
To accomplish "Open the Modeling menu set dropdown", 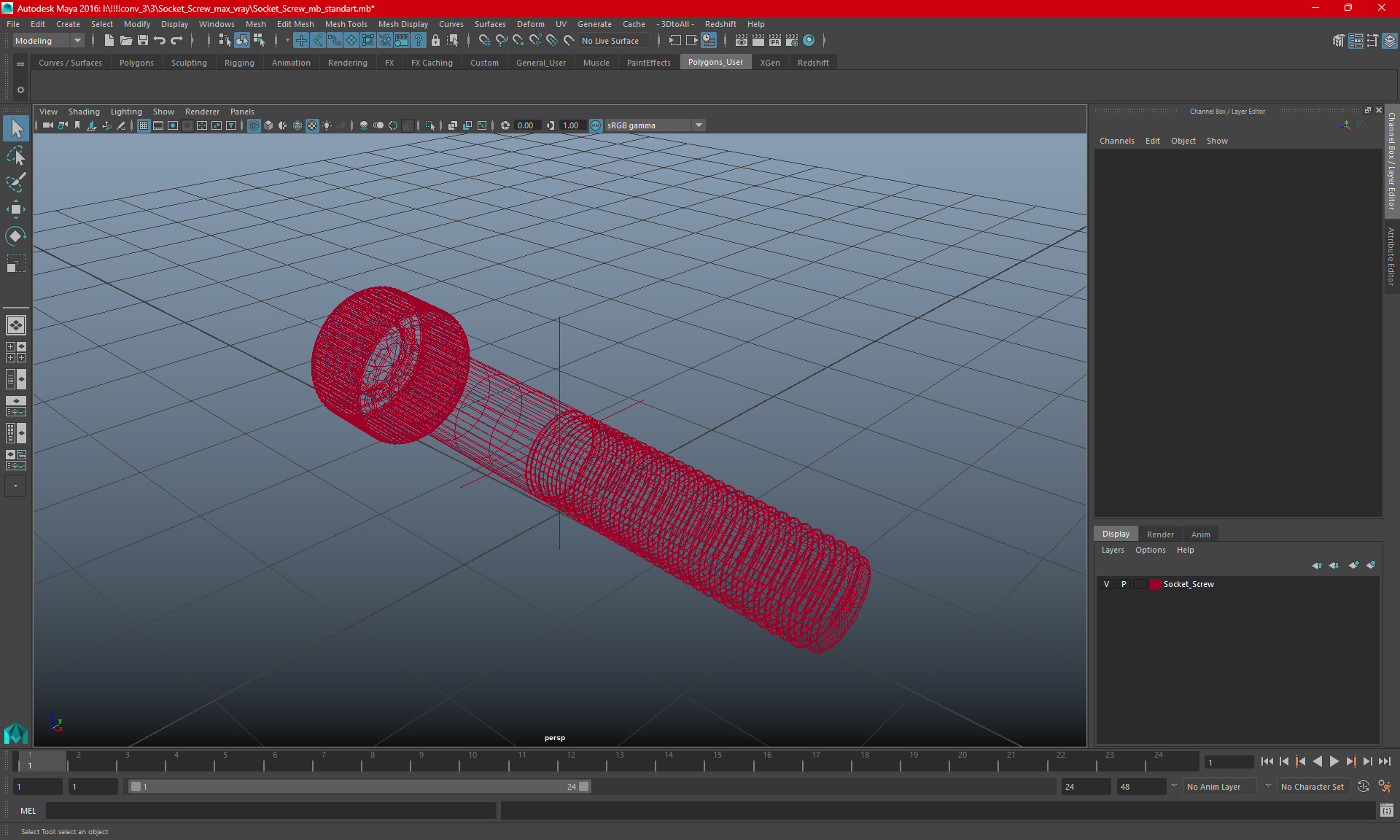I will [x=48, y=41].
